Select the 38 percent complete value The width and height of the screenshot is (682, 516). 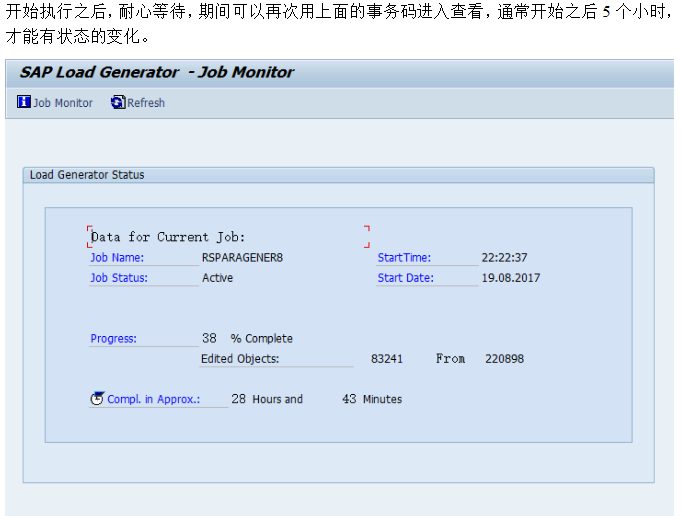tap(209, 339)
